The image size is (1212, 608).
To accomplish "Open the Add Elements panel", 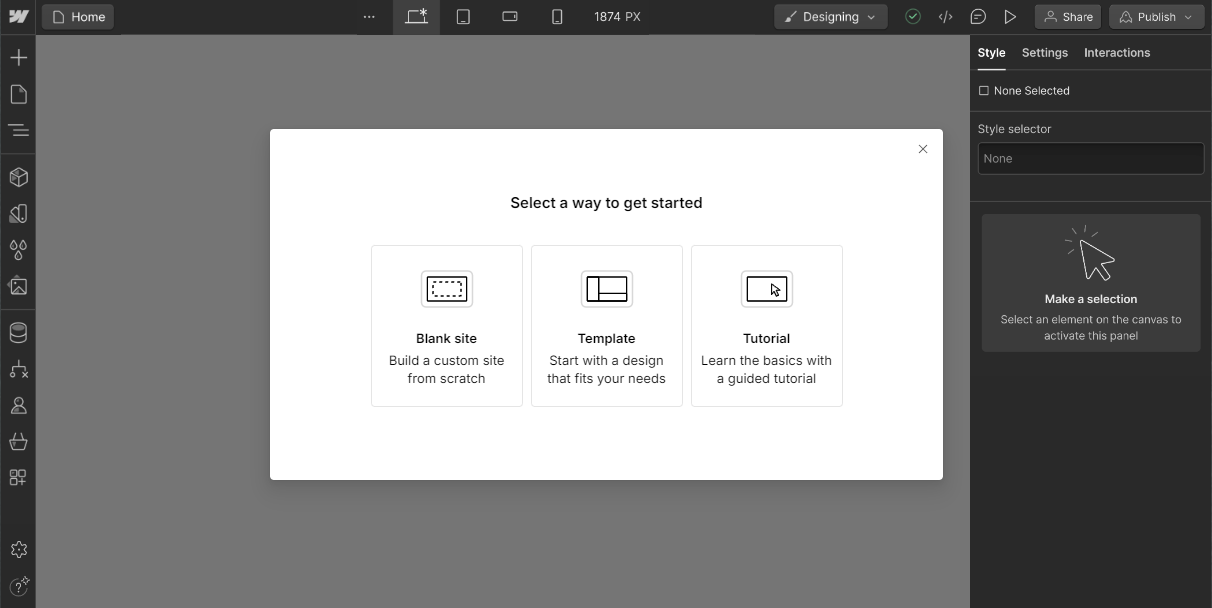I will (x=18, y=57).
